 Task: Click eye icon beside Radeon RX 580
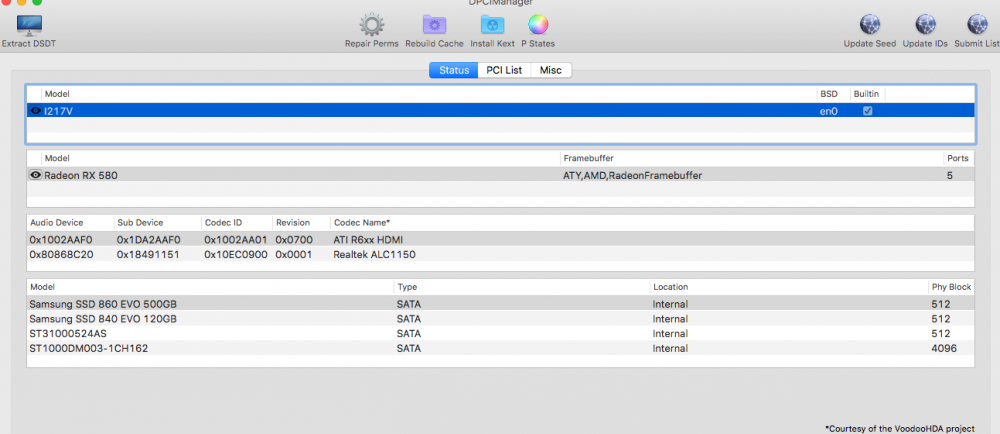(36, 175)
